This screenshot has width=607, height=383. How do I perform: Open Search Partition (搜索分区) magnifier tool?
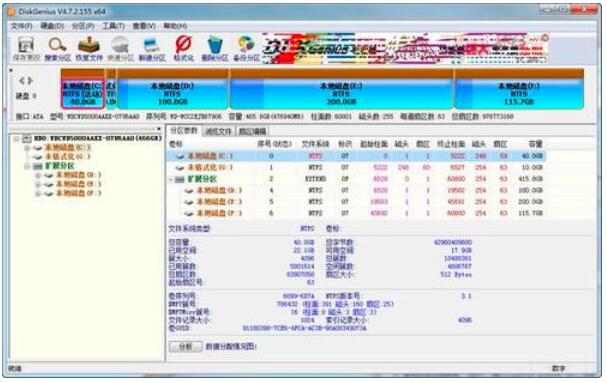tap(57, 49)
